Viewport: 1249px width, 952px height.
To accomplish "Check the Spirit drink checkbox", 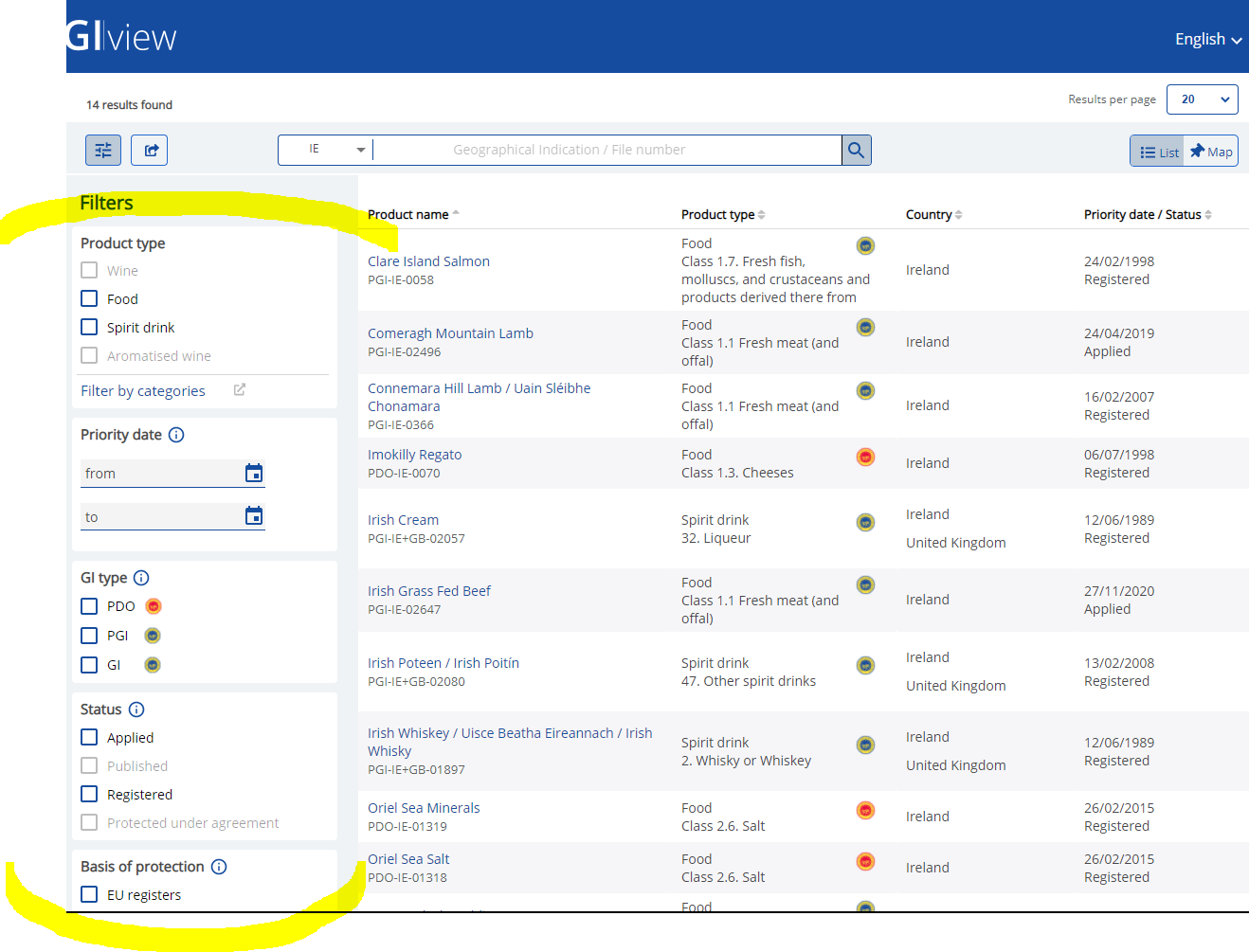I will (x=89, y=327).
